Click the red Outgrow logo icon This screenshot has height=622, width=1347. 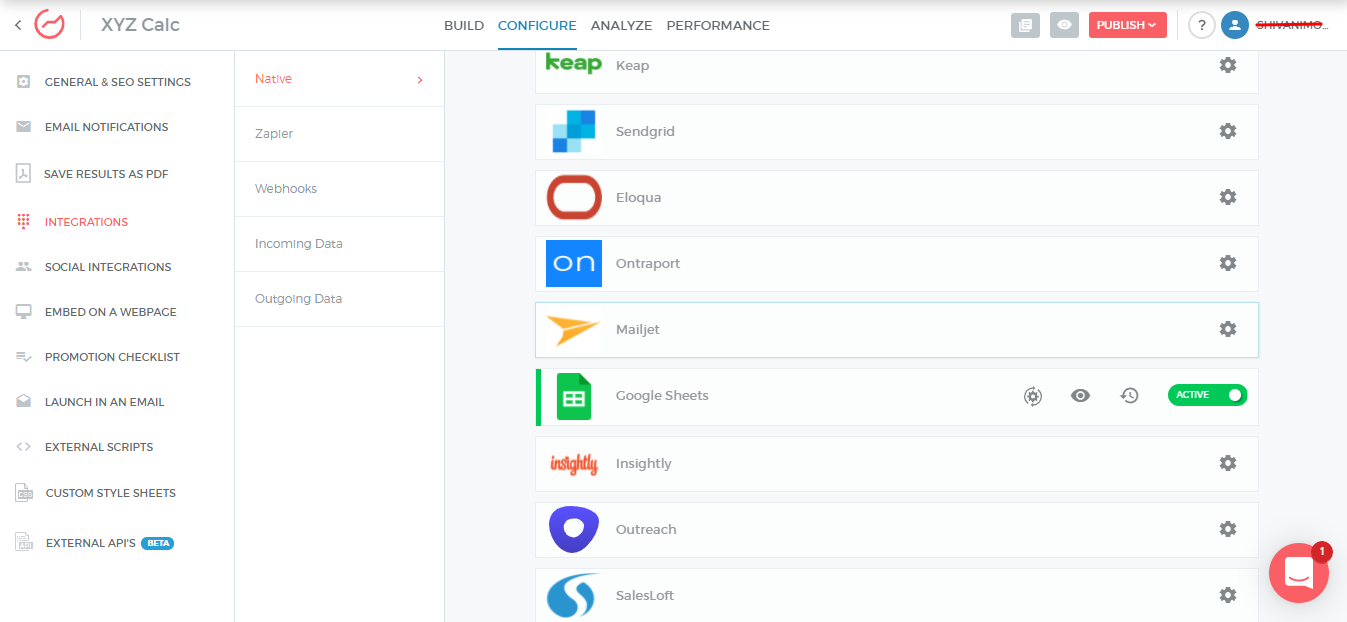pyautogui.click(x=49, y=25)
